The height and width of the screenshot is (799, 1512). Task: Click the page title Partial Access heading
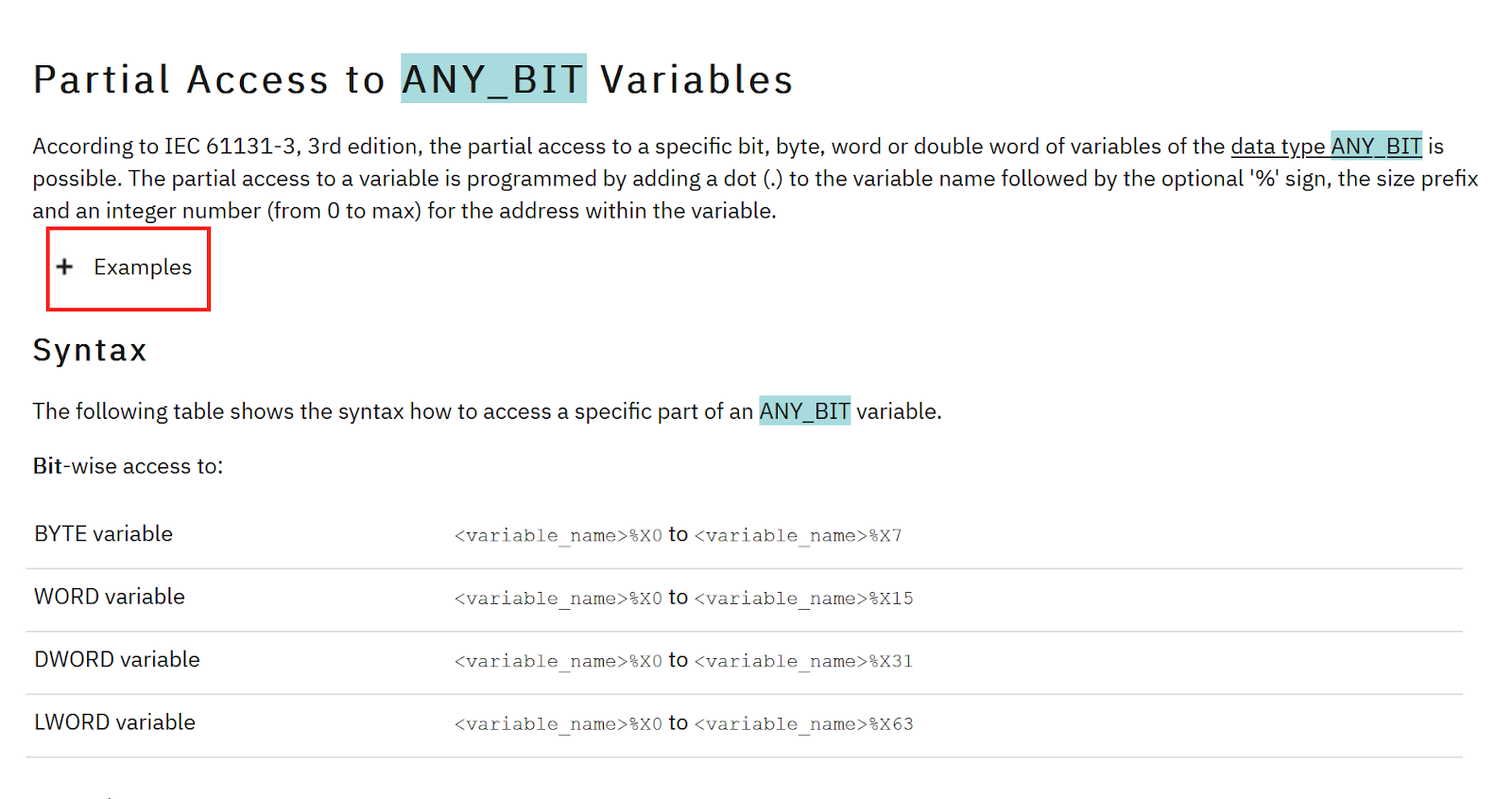[x=413, y=79]
